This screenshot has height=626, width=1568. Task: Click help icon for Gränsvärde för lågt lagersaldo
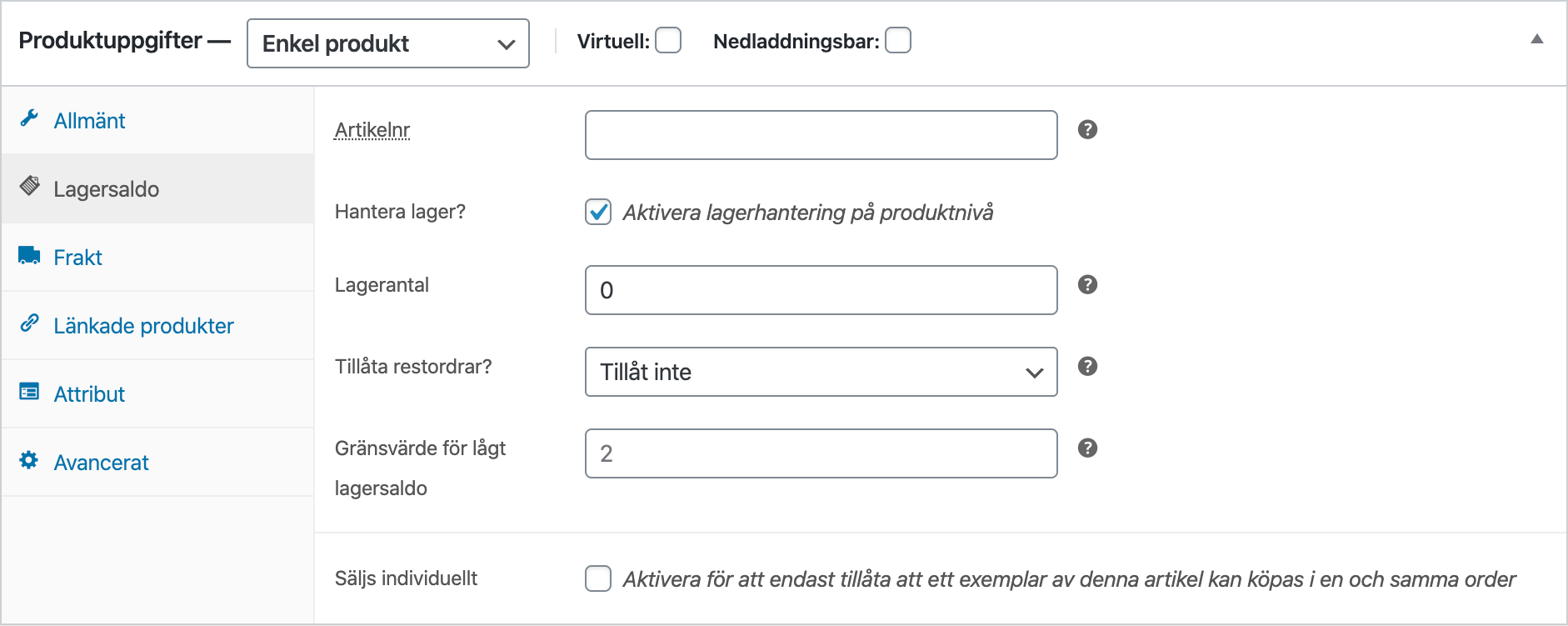1087,448
